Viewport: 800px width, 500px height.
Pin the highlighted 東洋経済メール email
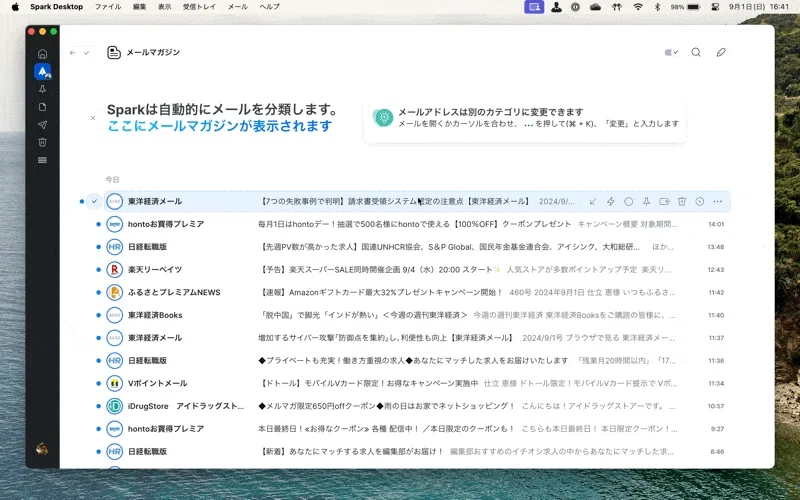(x=646, y=202)
